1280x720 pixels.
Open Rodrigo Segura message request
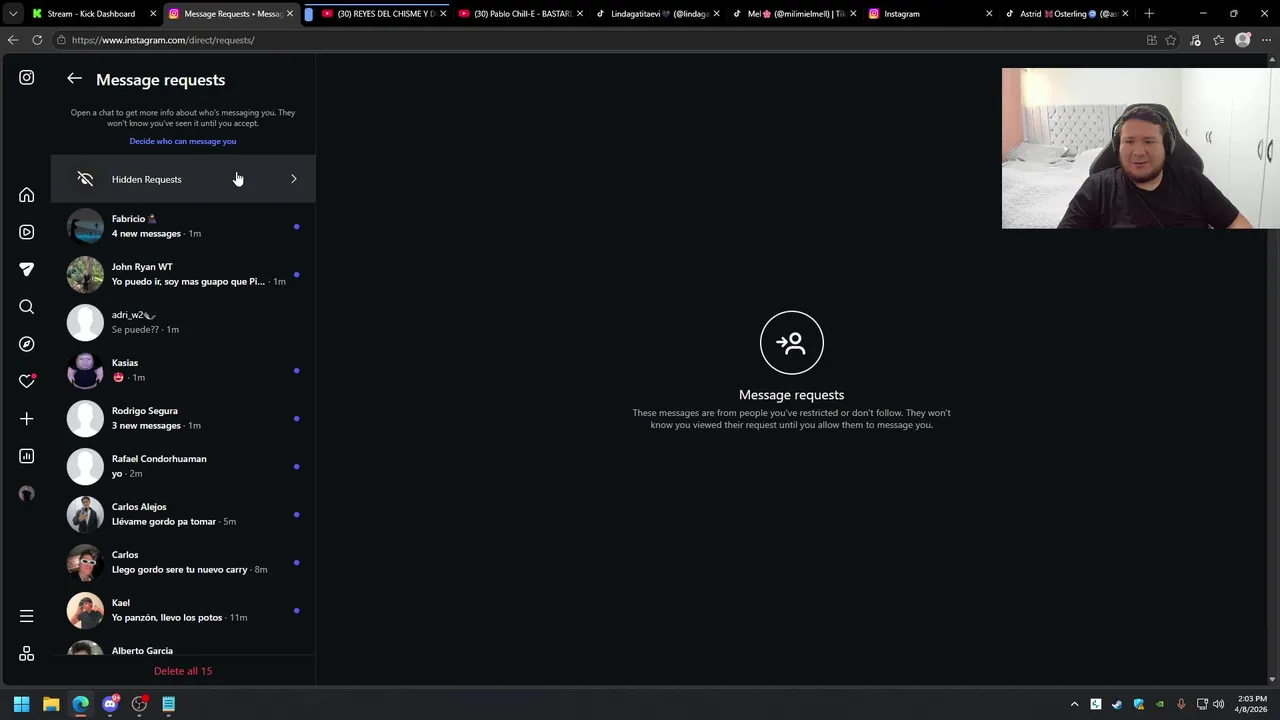click(183, 418)
